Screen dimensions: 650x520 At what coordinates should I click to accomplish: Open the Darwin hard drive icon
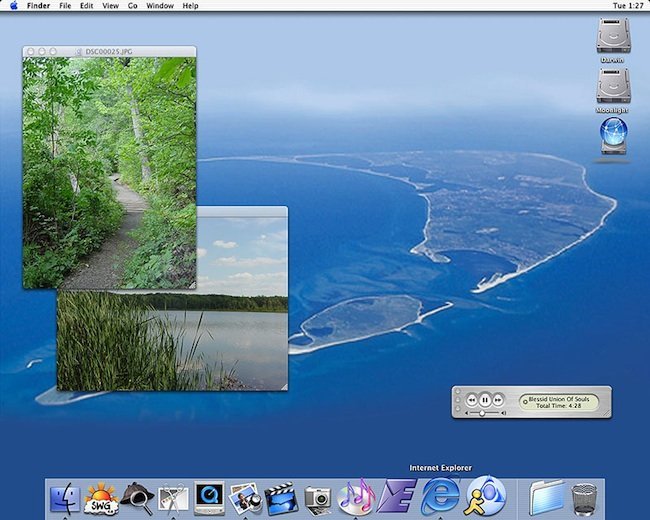(x=612, y=37)
